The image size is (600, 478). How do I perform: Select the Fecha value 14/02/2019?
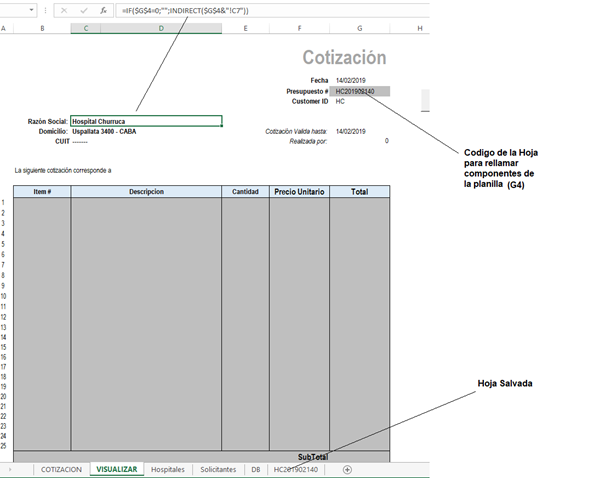351,80
